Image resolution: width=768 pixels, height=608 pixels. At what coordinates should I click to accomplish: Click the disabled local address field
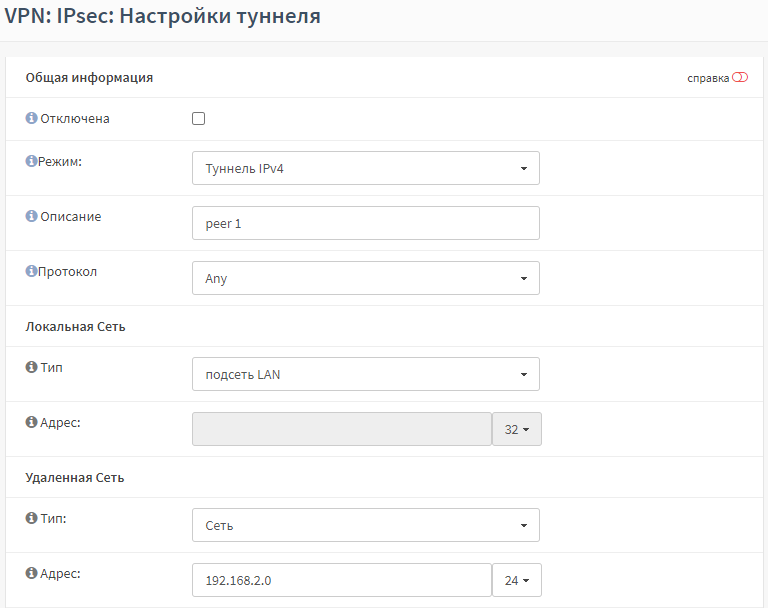point(342,429)
